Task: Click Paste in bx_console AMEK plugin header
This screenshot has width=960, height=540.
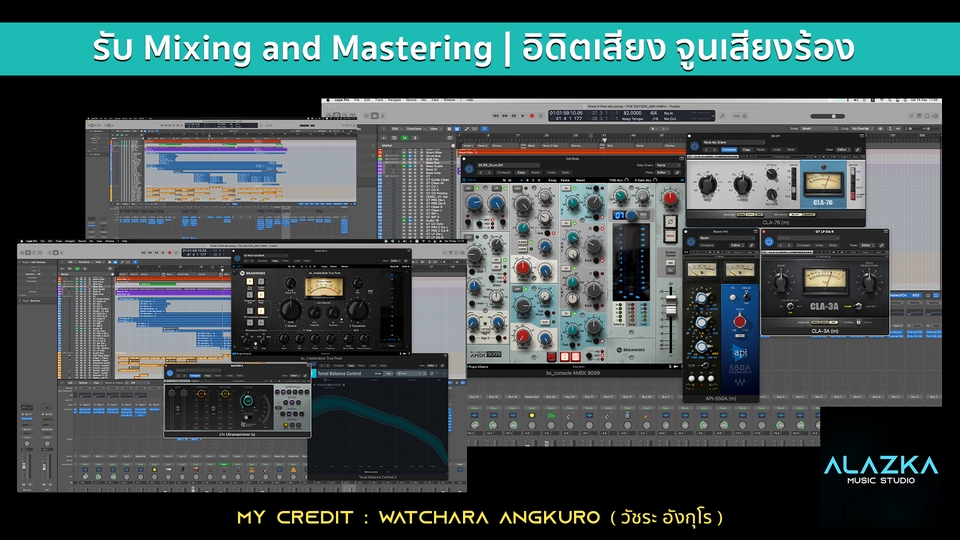Action: coord(535,173)
